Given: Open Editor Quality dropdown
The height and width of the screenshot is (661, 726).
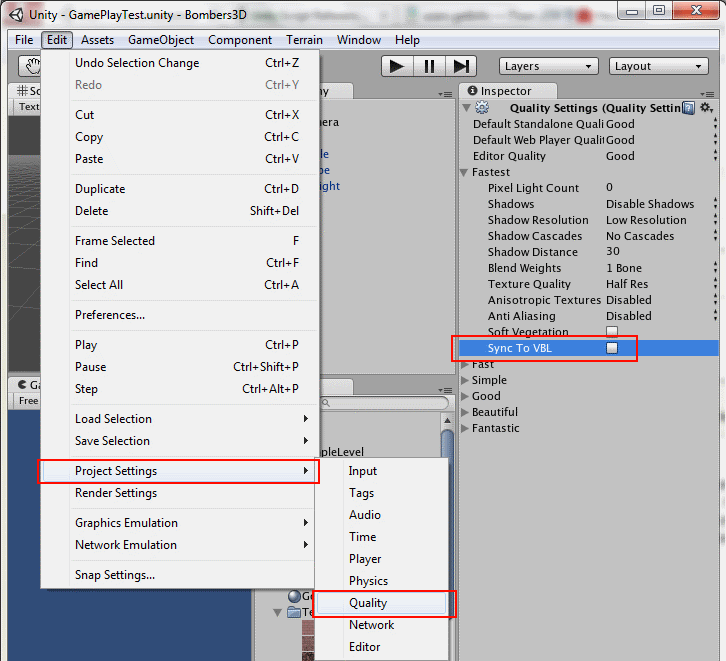Looking at the screenshot, I should 662,156.
